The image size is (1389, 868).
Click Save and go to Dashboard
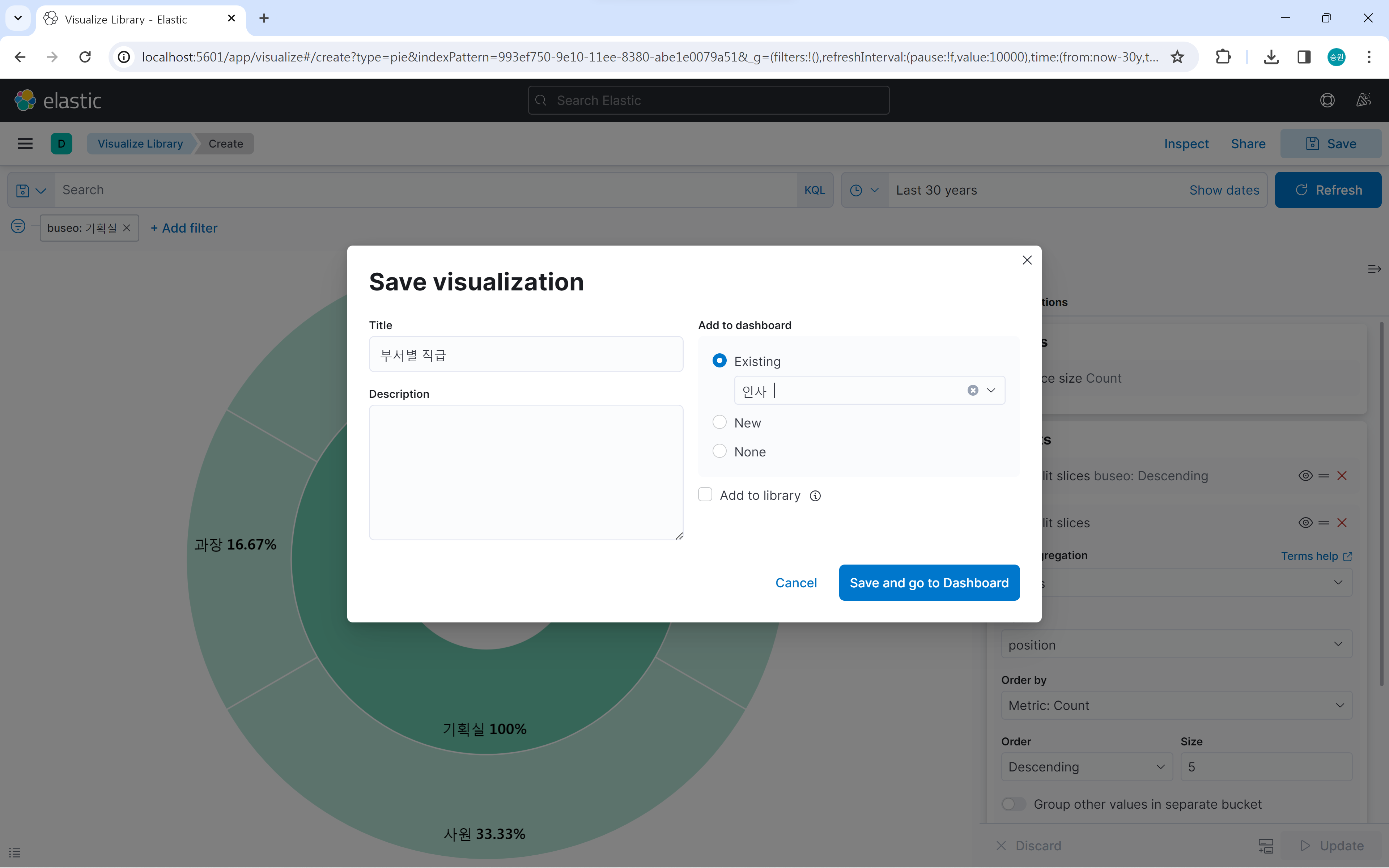[x=929, y=583]
